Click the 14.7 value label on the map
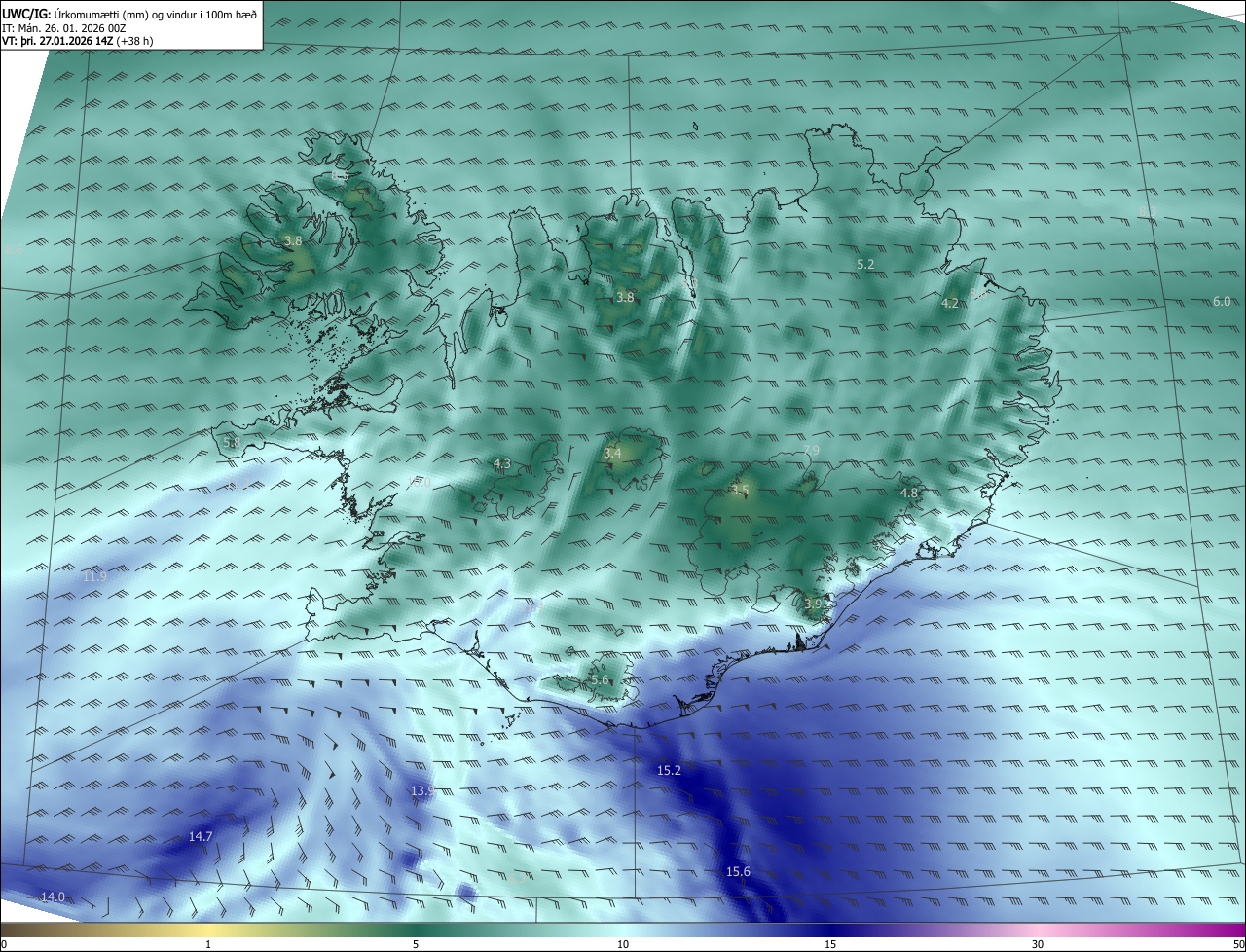This screenshot has height=952, width=1246. [201, 836]
